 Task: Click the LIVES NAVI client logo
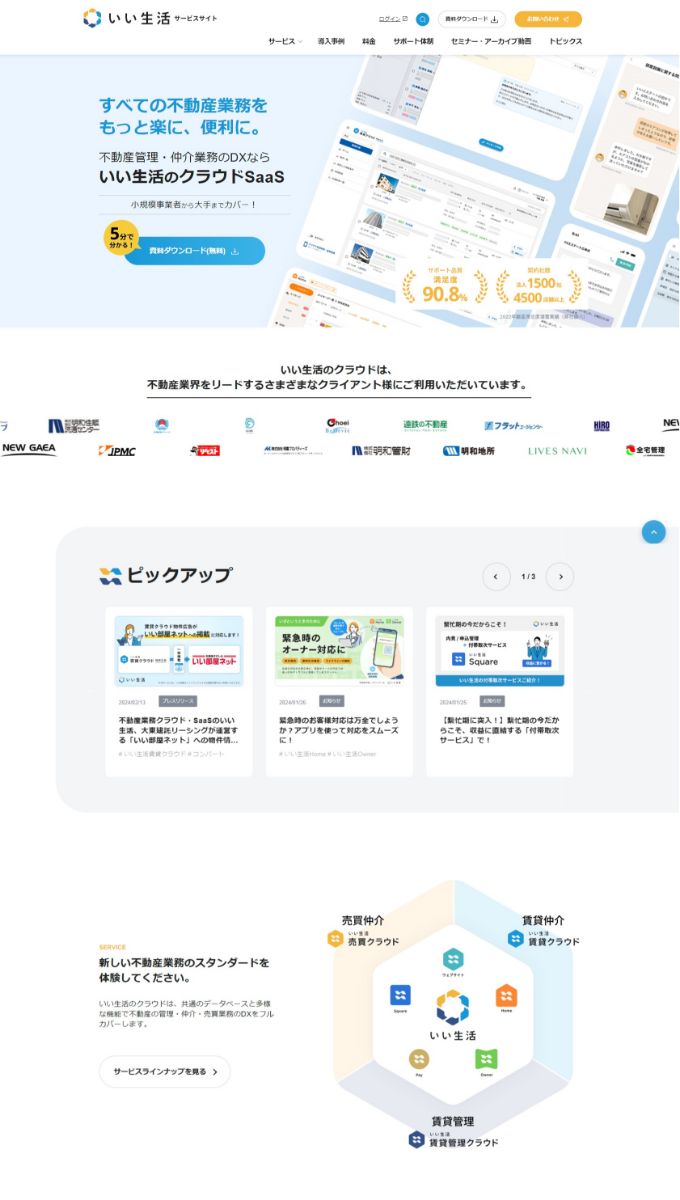point(557,451)
